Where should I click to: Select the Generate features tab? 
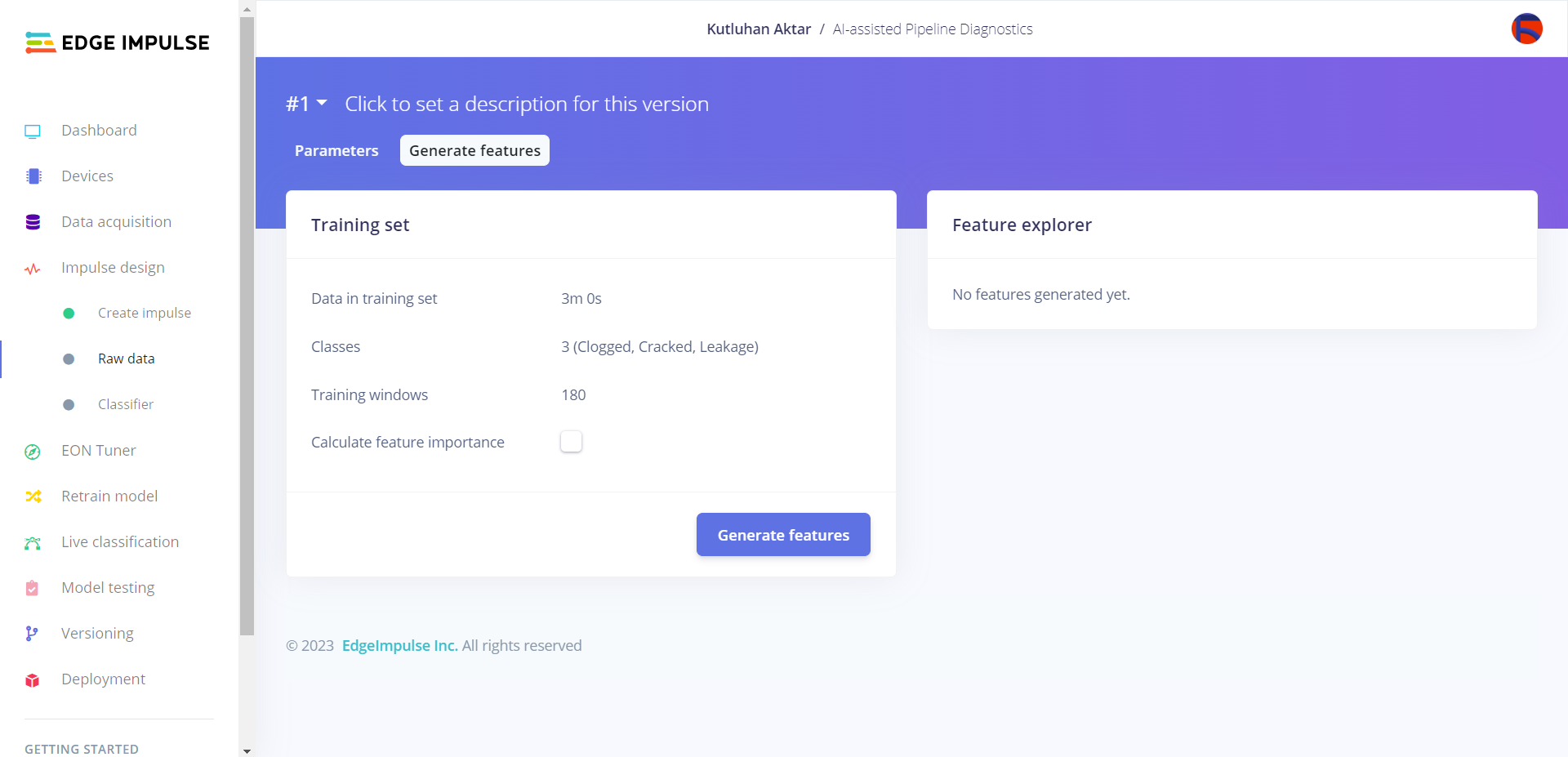(x=474, y=150)
